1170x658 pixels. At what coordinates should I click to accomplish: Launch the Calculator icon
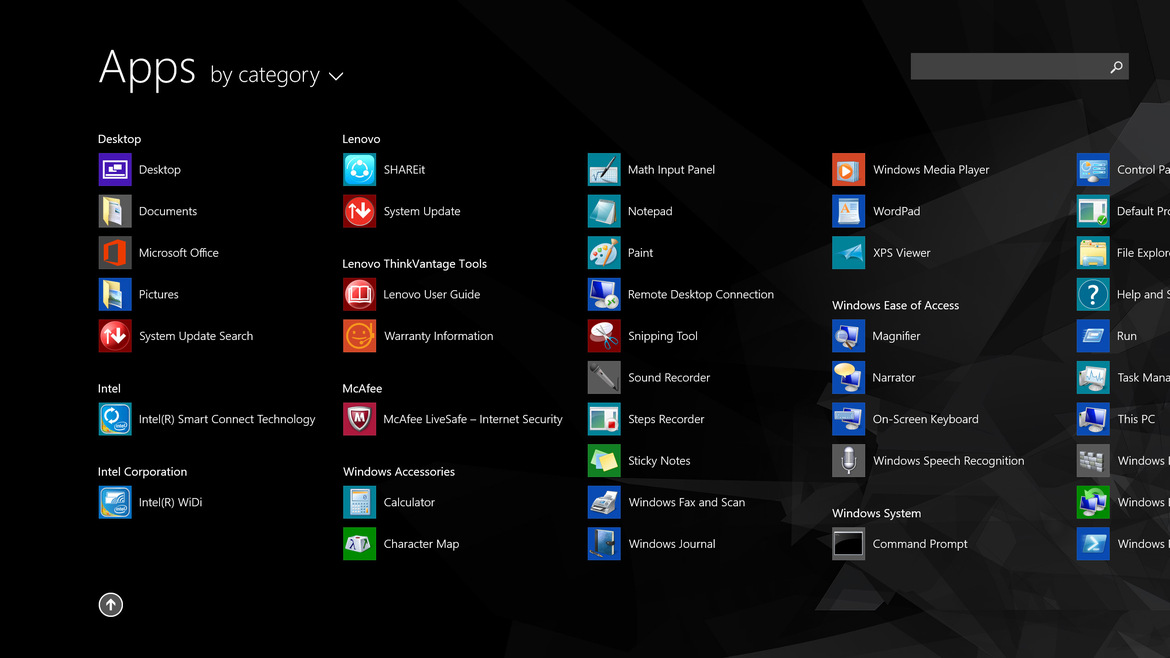pos(359,502)
